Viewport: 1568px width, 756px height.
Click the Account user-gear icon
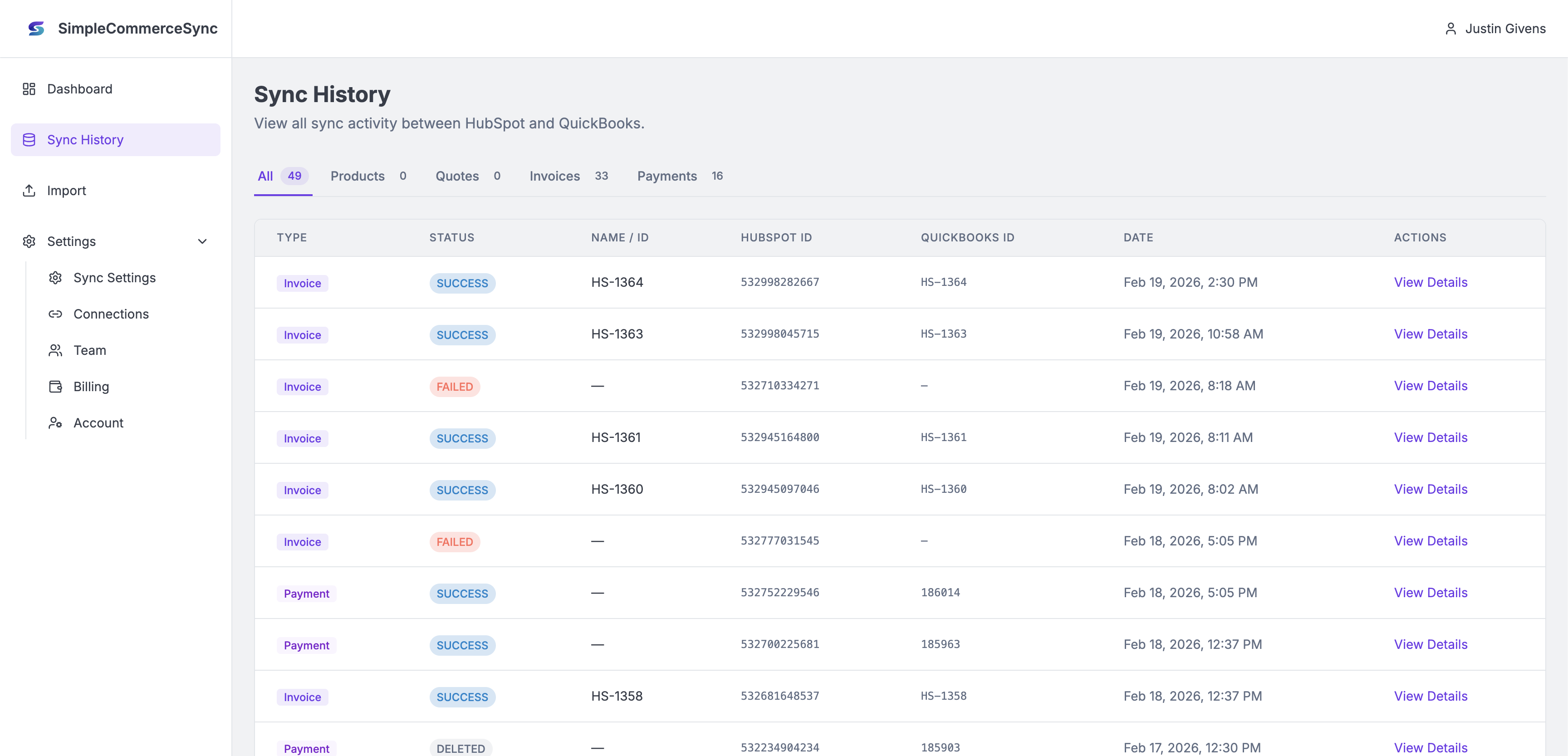pos(55,423)
